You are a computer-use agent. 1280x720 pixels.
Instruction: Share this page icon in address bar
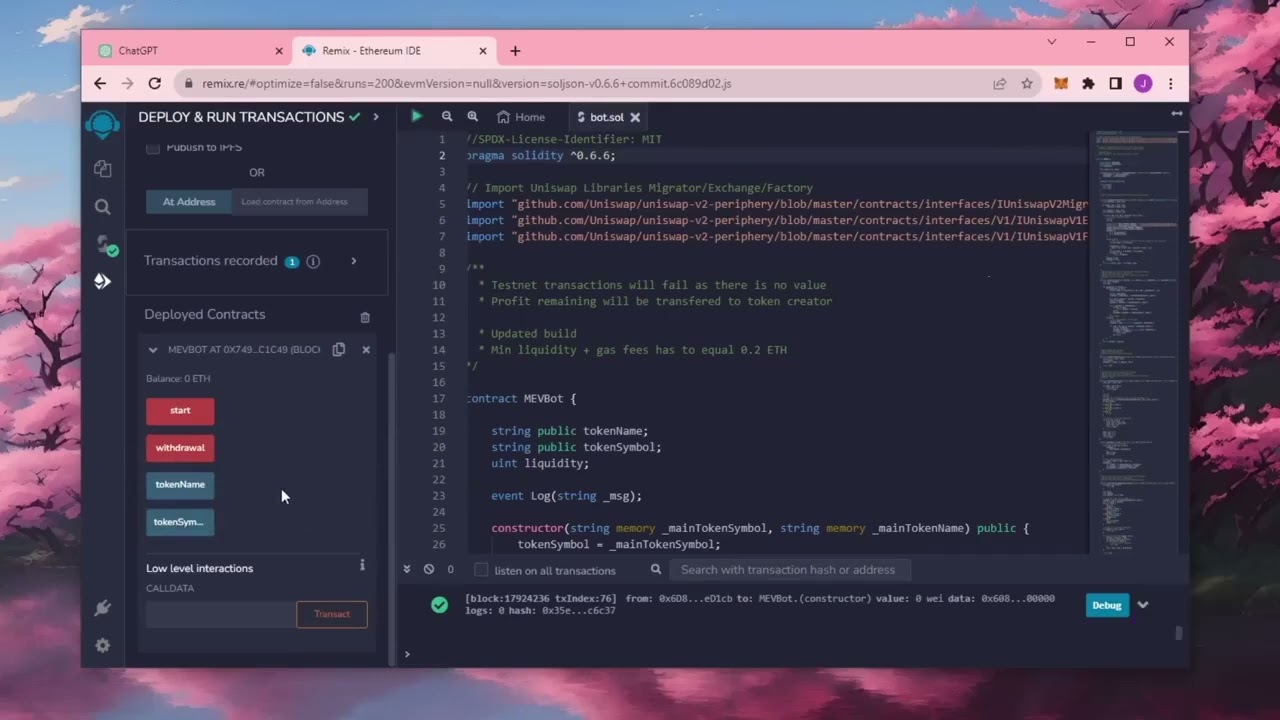[x=999, y=84]
